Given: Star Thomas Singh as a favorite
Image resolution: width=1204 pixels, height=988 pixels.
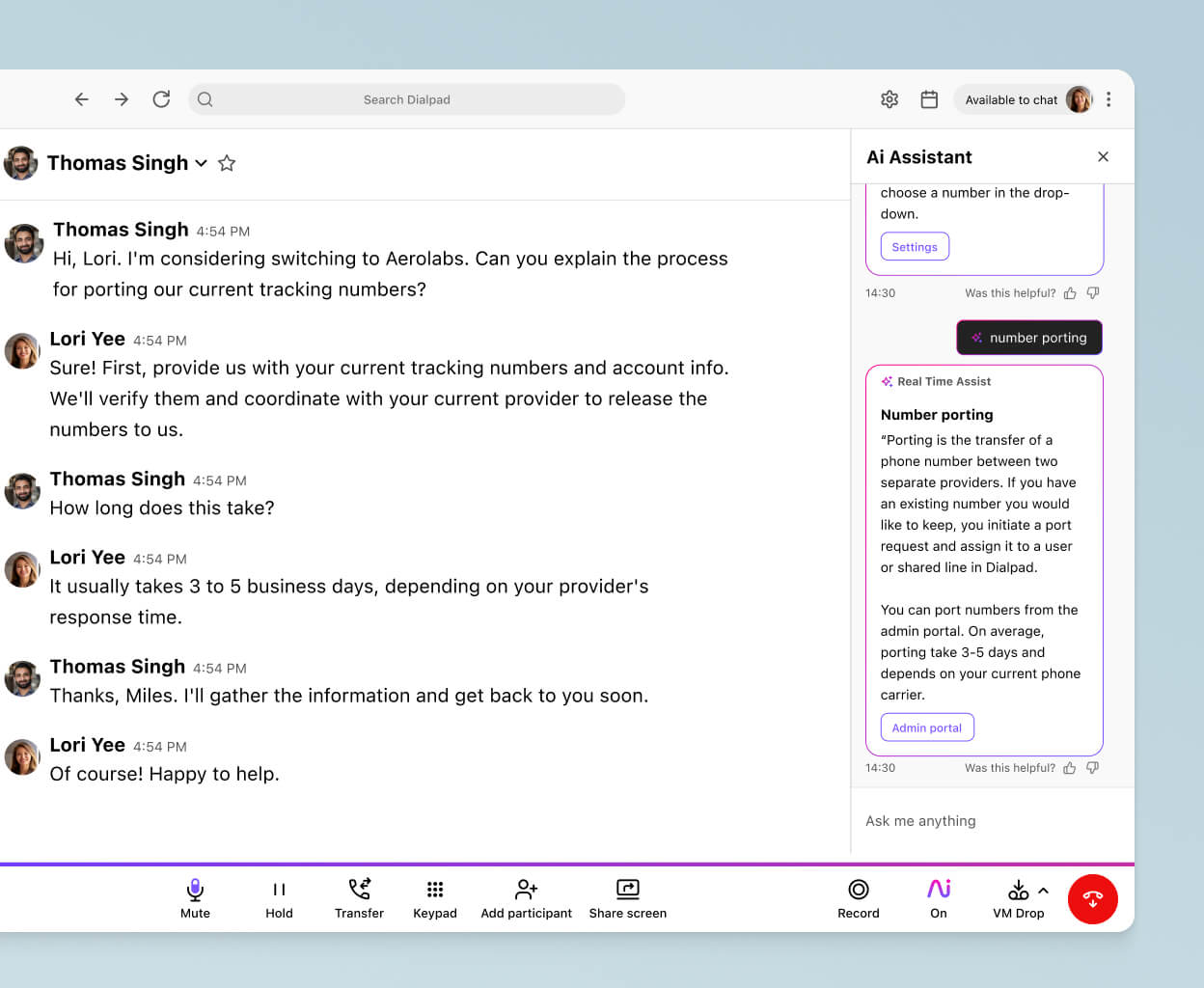Looking at the screenshot, I should pyautogui.click(x=227, y=163).
